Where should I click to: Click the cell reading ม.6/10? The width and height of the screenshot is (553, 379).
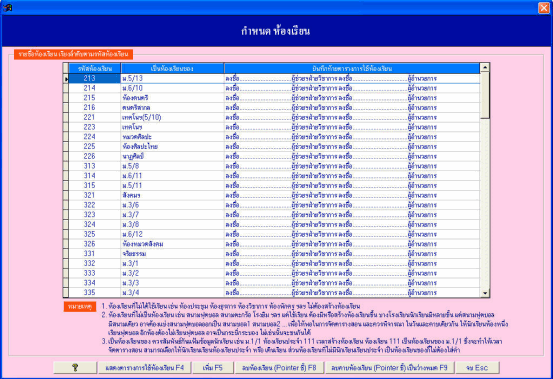(172, 88)
